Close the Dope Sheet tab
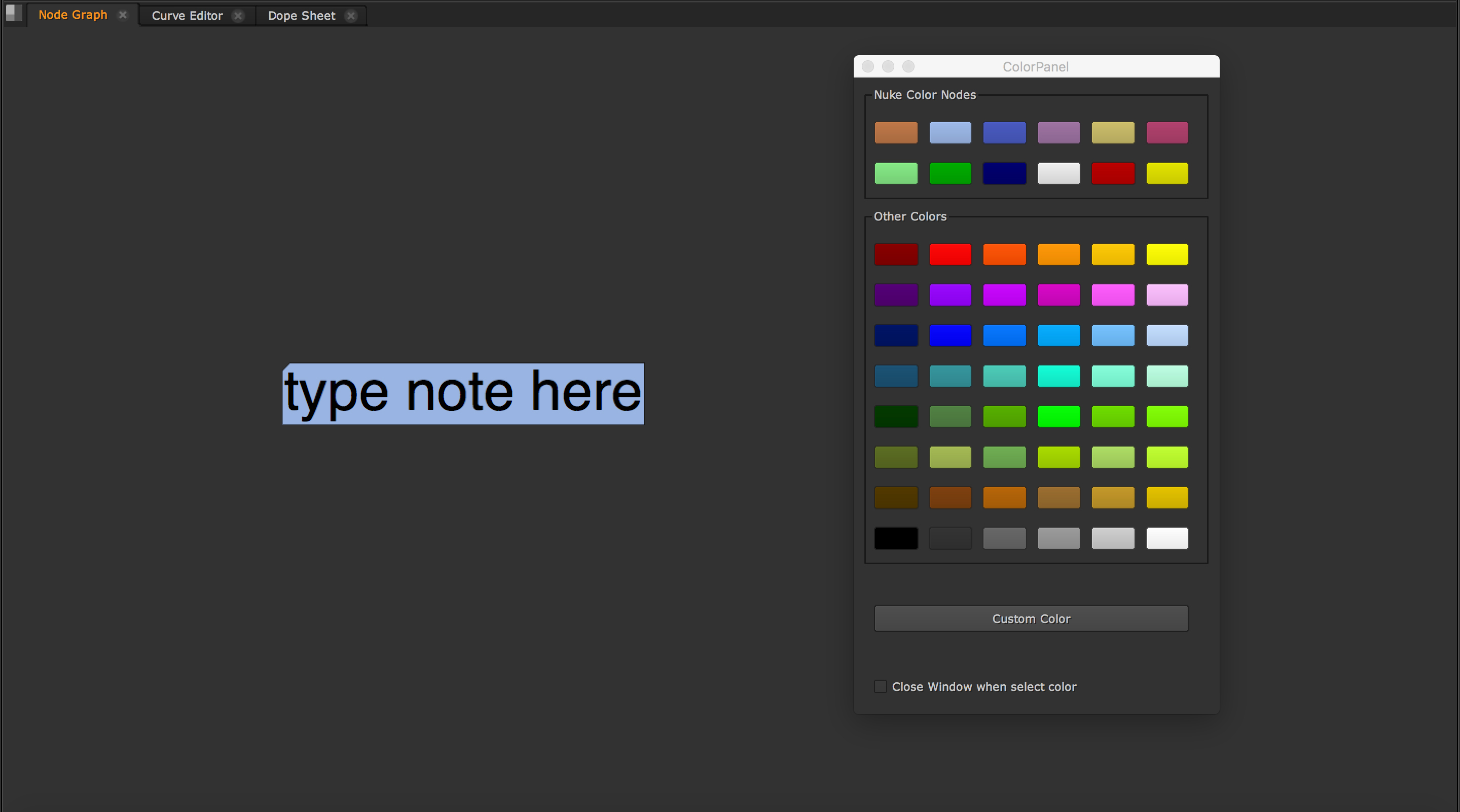The height and width of the screenshot is (812, 1460). pyautogui.click(x=351, y=16)
